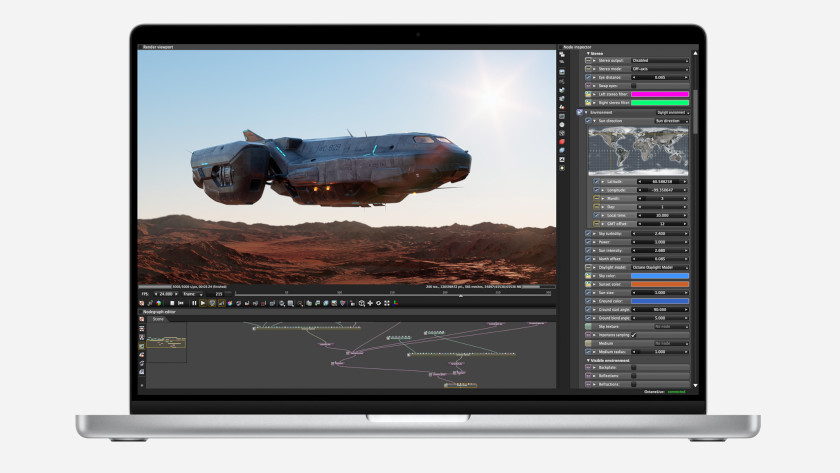Viewport: 840px width, 473px height.
Task: Click the Node inspector scroll down arrow
Action: pos(695,385)
